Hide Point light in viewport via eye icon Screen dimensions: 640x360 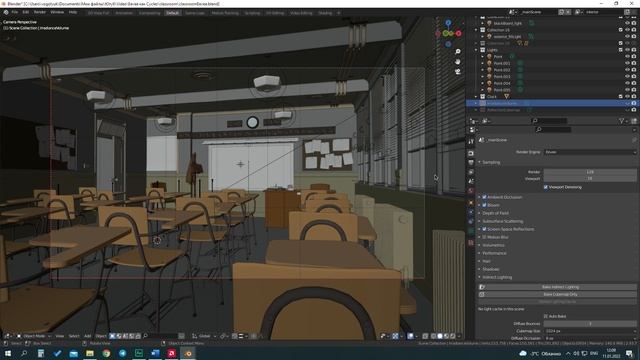pyautogui.click(x=627, y=56)
